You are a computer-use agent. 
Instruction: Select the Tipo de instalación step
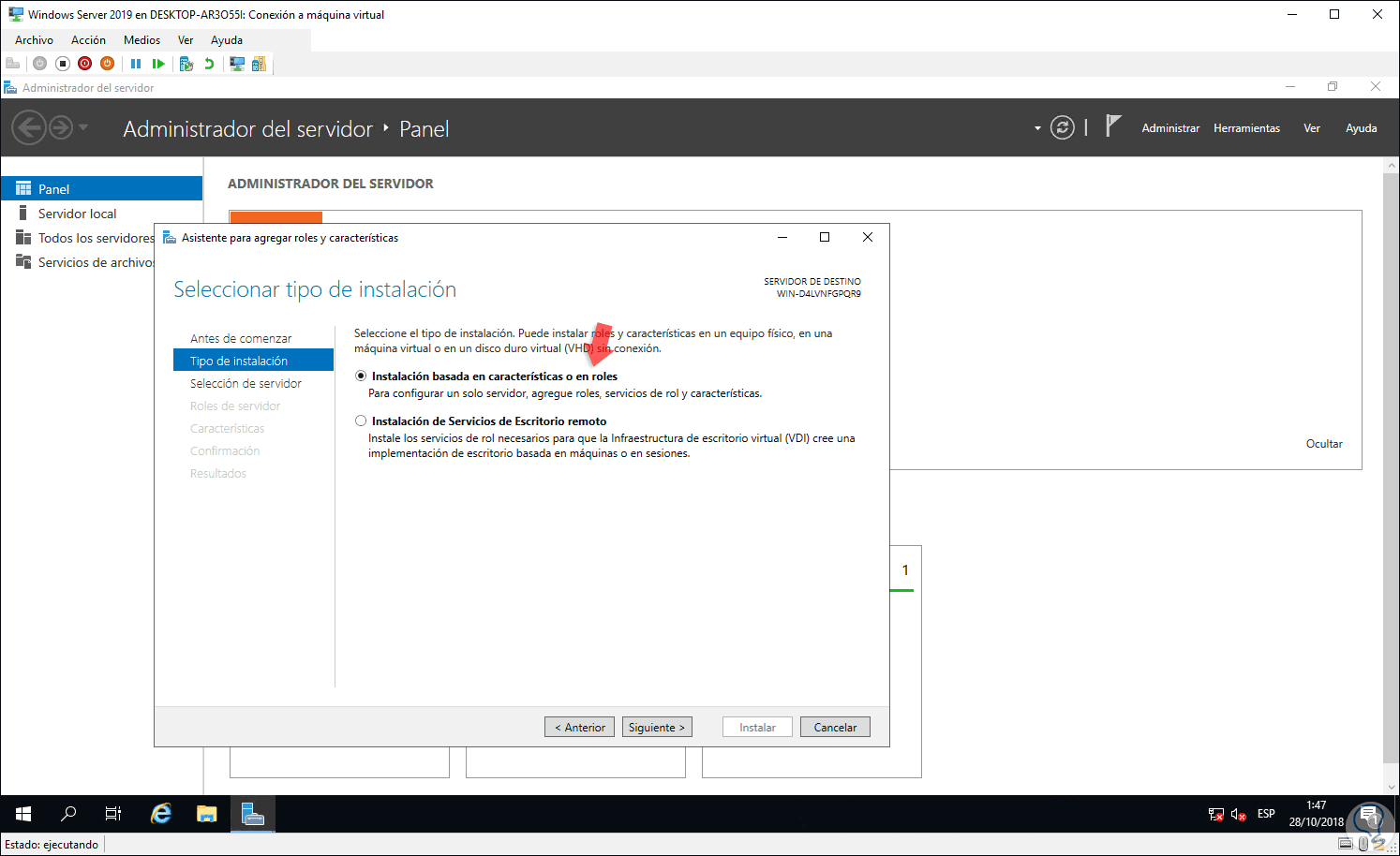253,361
